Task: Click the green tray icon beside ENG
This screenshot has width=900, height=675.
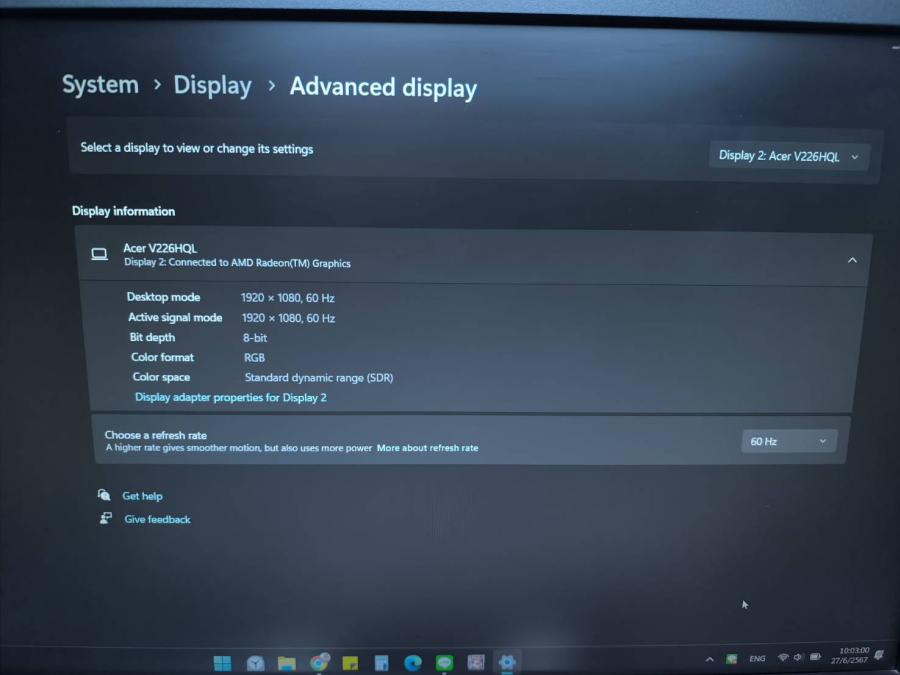Action: 731,659
